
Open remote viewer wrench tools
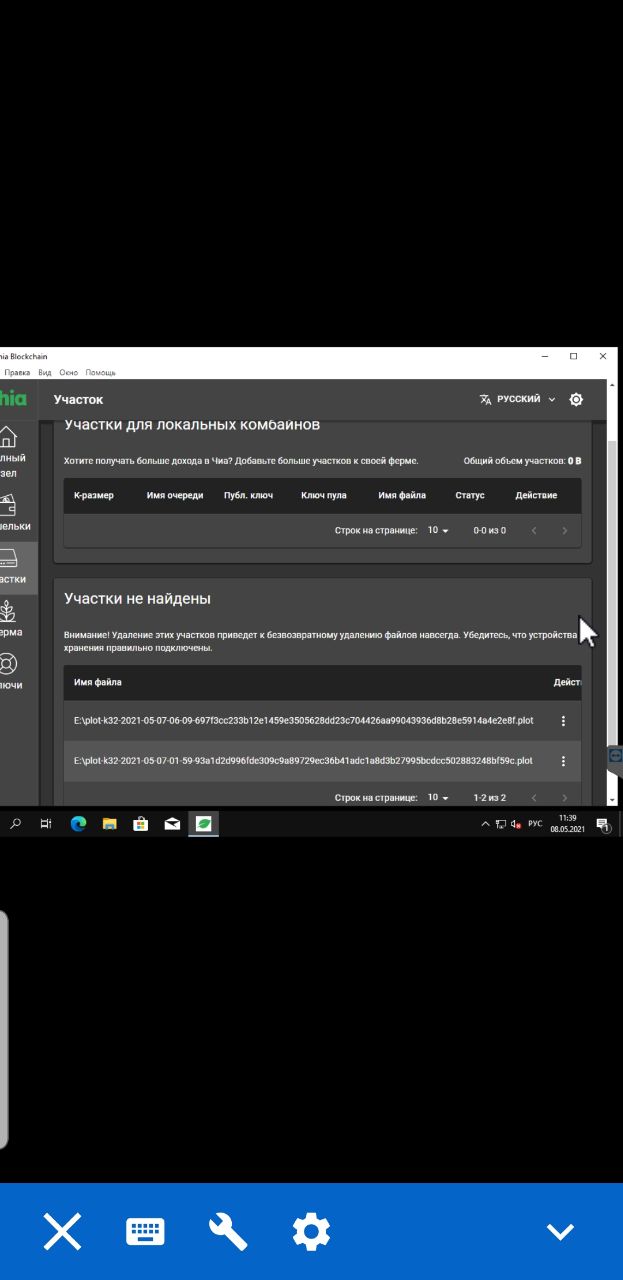(x=228, y=1231)
